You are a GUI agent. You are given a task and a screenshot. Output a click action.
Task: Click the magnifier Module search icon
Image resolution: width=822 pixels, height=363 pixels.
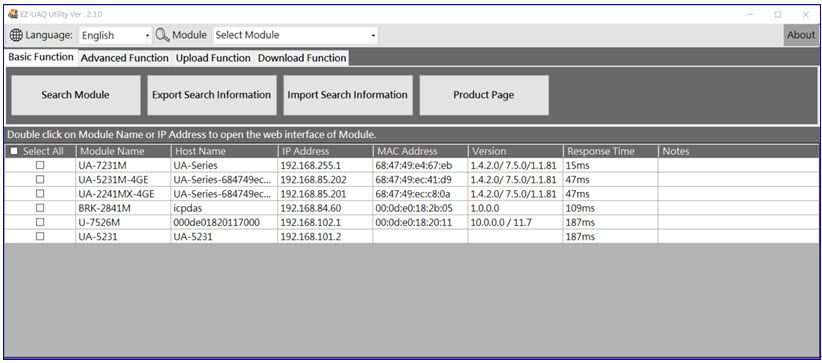pos(163,35)
